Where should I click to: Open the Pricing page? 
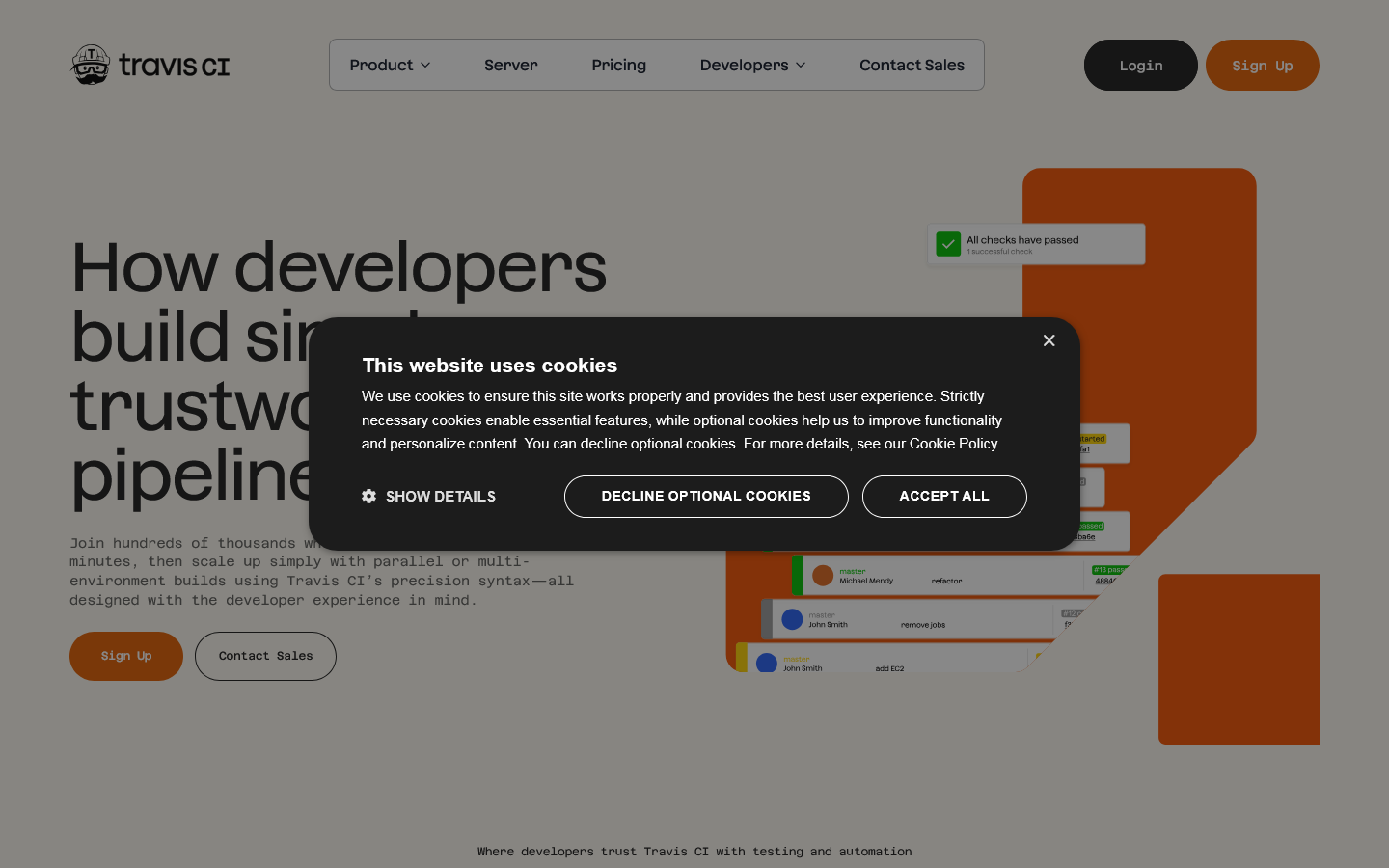(619, 65)
